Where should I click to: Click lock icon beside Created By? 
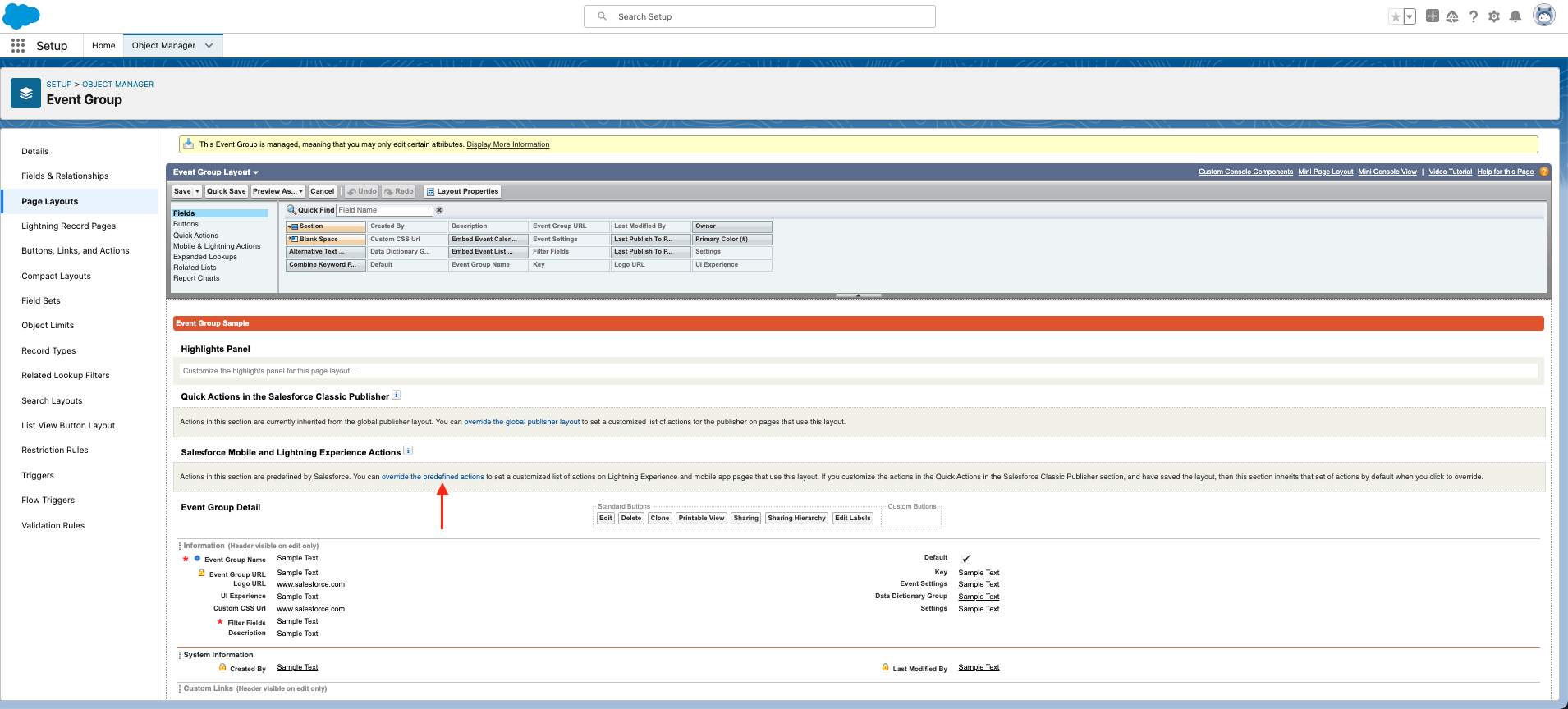point(222,667)
